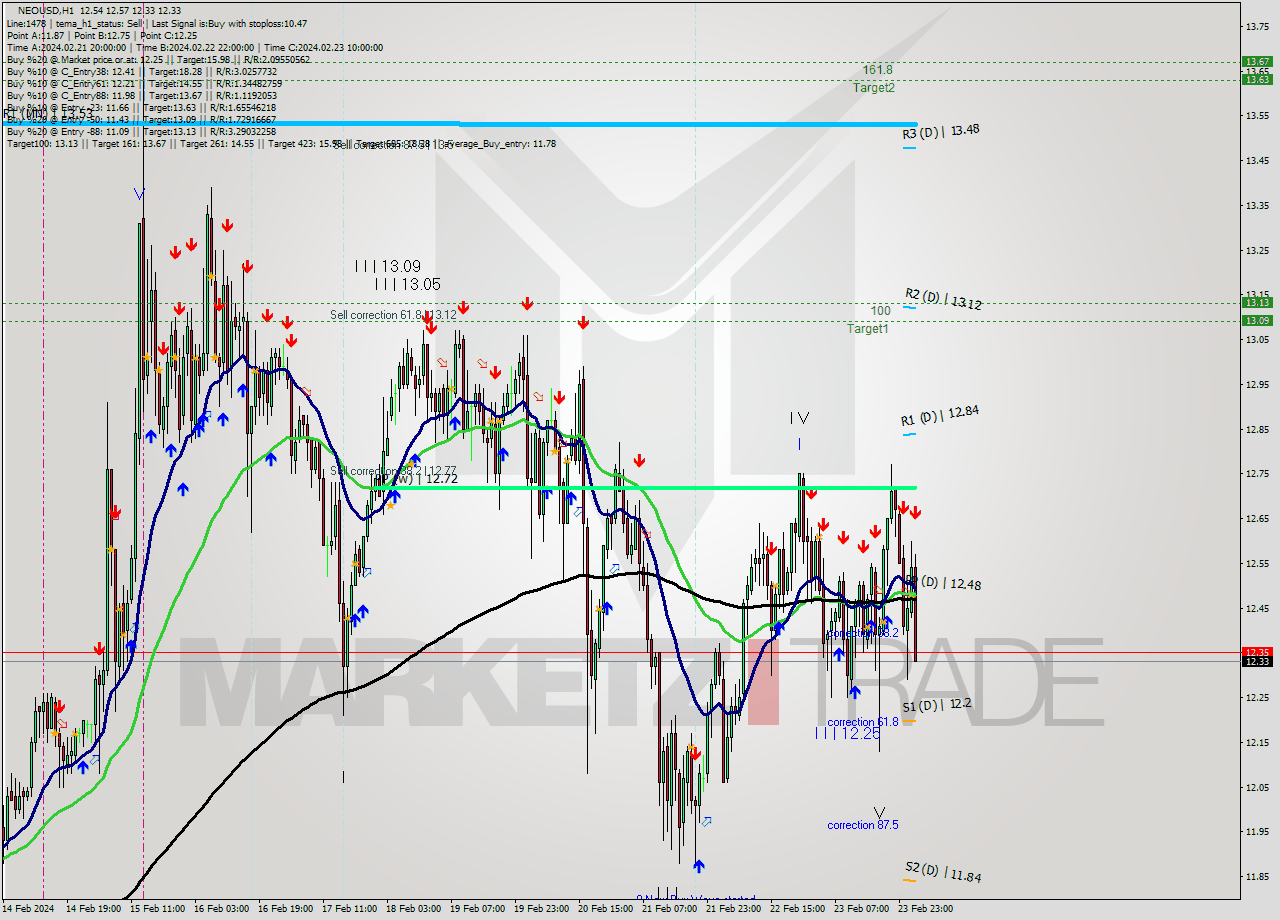Click the 161.8 Fibonacci label
The height and width of the screenshot is (920, 1280).
coord(877,70)
